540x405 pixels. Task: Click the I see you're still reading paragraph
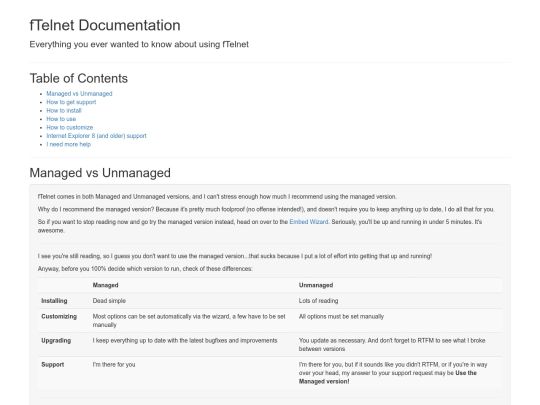point(235,257)
